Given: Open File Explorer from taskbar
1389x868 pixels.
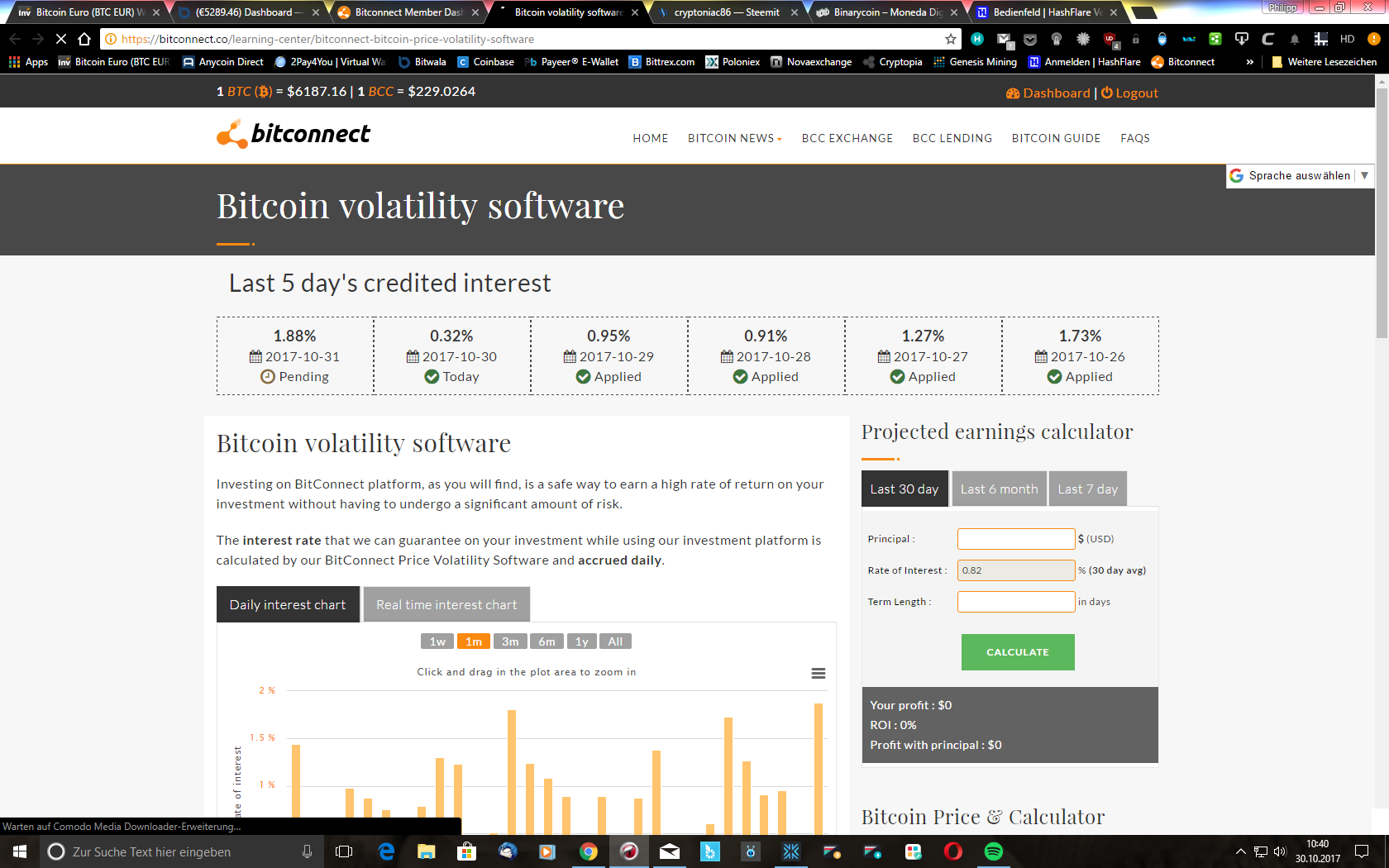Looking at the screenshot, I should click(427, 851).
